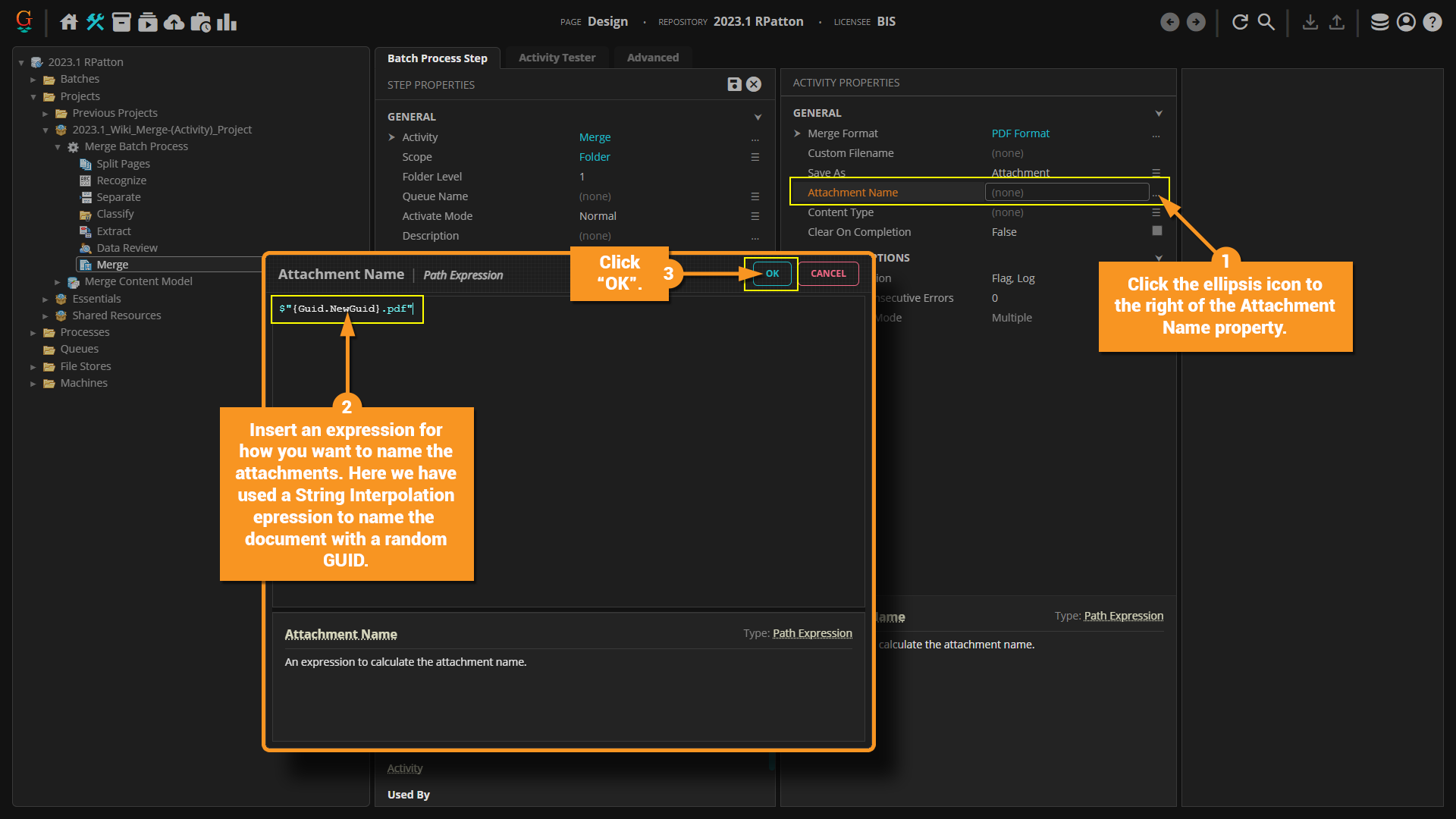The height and width of the screenshot is (819, 1456).
Task: Expand the Batches folder in the tree
Action: (x=33, y=79)
